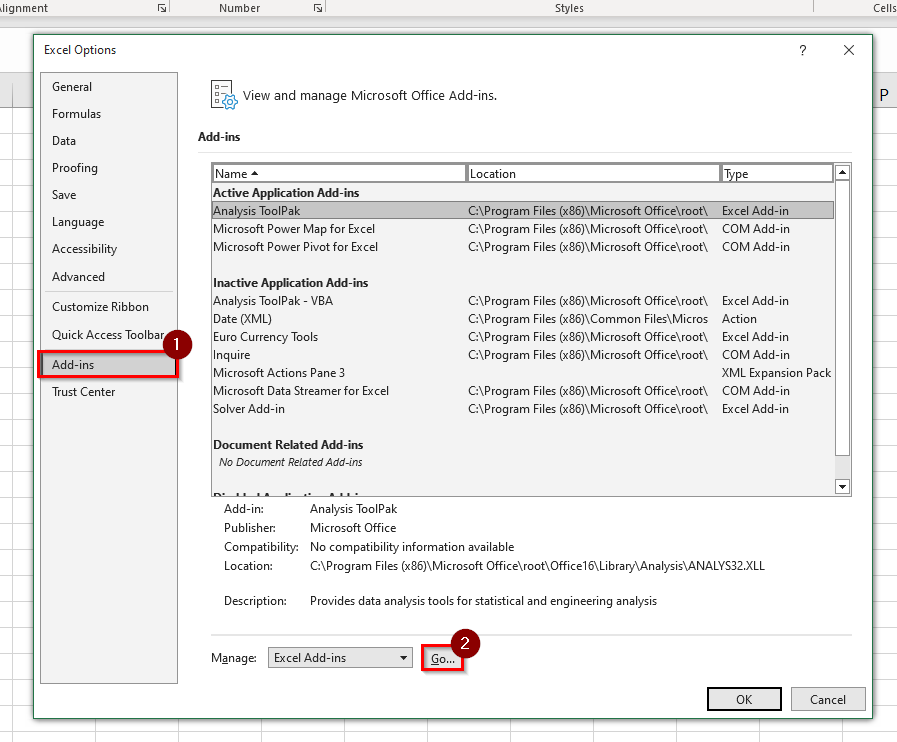The width and height of the screenshot is (897, 742).
Task: Open Quick Access Toolbar settings
Action: pyautogui.click(x=107, y=335)
